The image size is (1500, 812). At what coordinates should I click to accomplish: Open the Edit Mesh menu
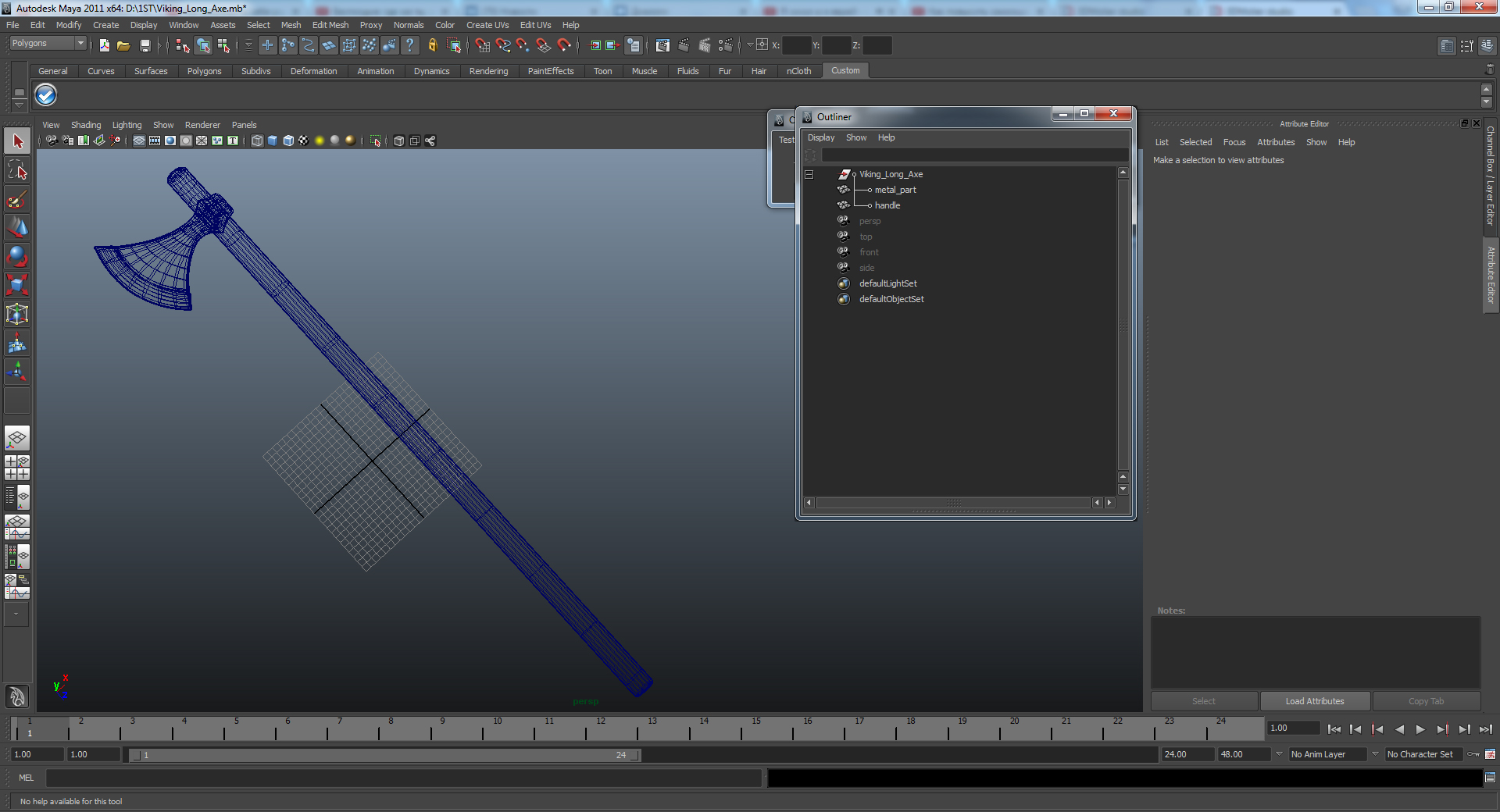click(x=330, y=25)
